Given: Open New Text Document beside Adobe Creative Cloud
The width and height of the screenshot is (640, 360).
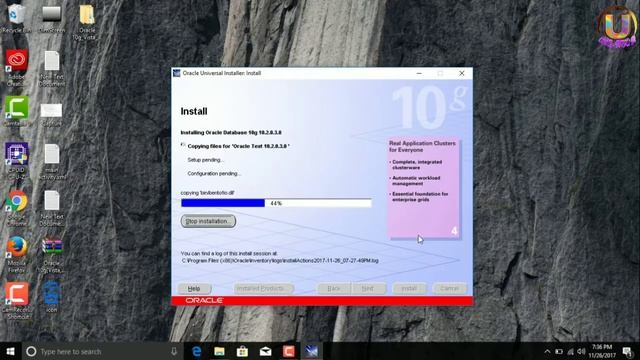Looking at the screenshot, I should point(52,68).
